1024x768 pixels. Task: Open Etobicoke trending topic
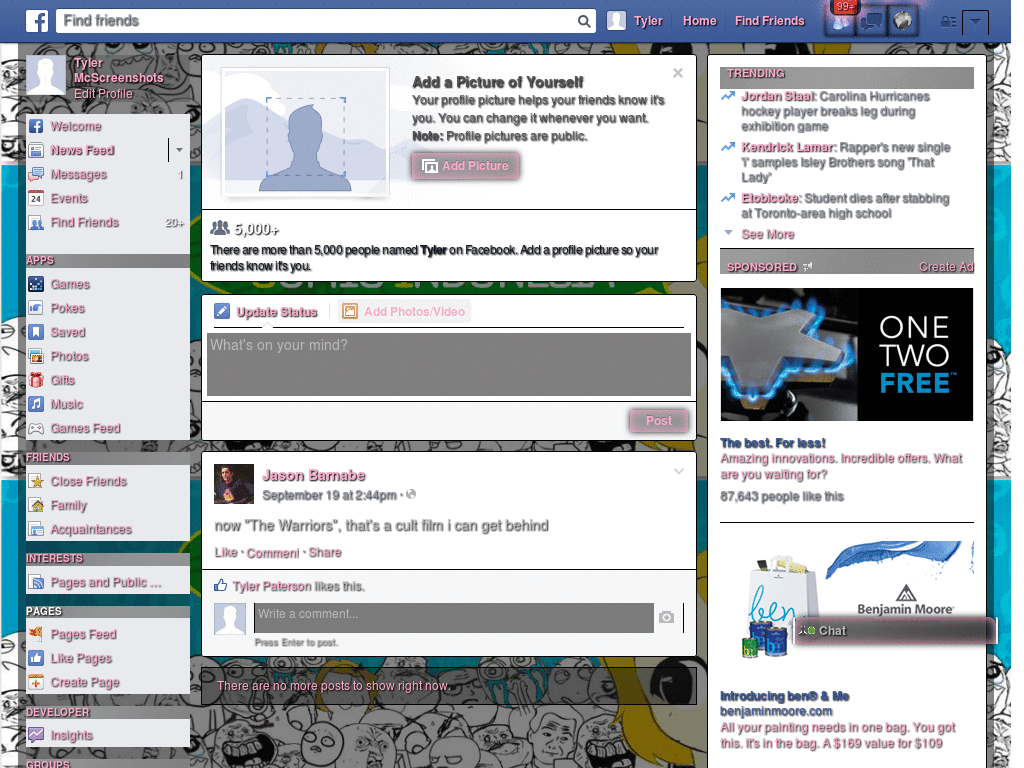(771, 199)
